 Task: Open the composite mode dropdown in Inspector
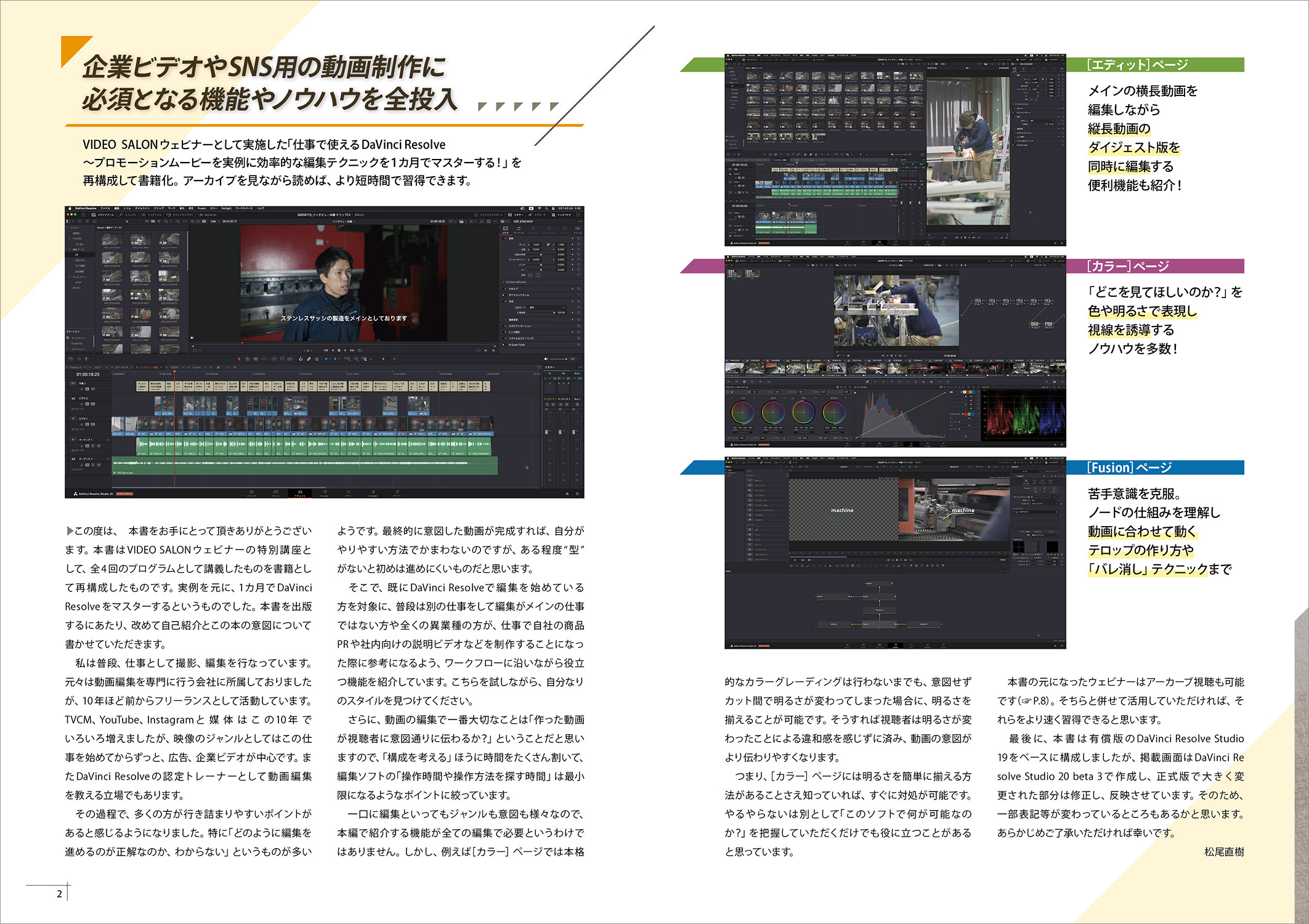pyautogui.click(x=546, y=307)
